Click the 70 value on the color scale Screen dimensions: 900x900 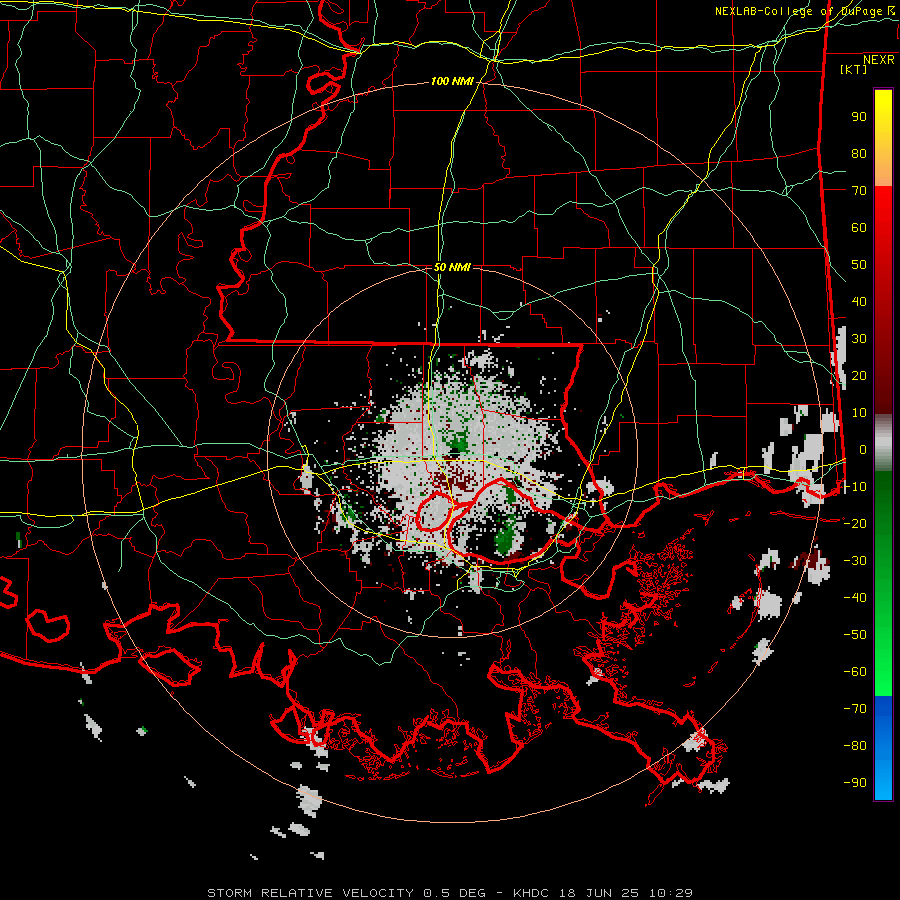(x=859, y=191)
